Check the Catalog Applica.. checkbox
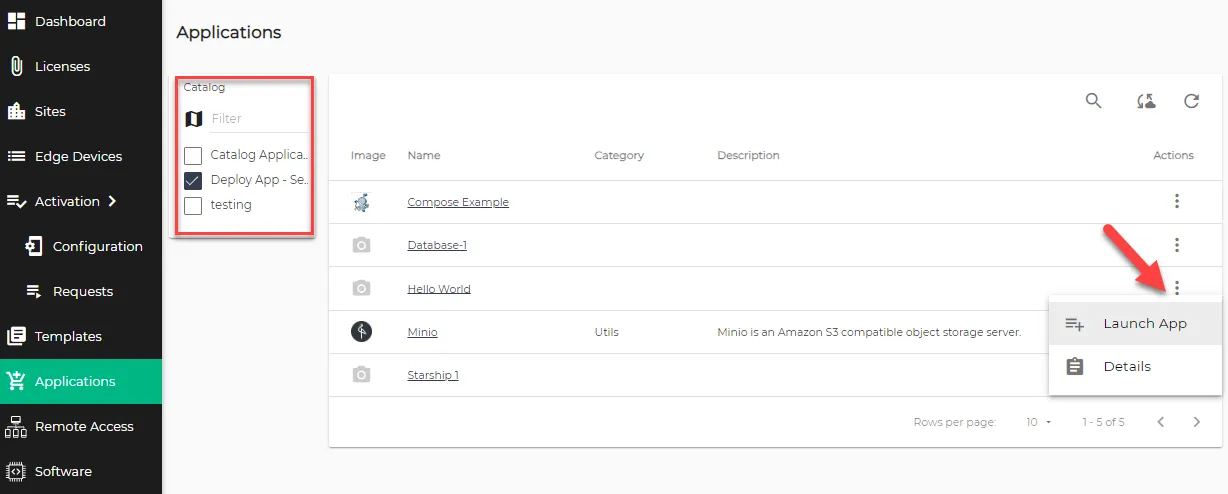Screen dimensions: 1228x494 [x=193, y=156]
